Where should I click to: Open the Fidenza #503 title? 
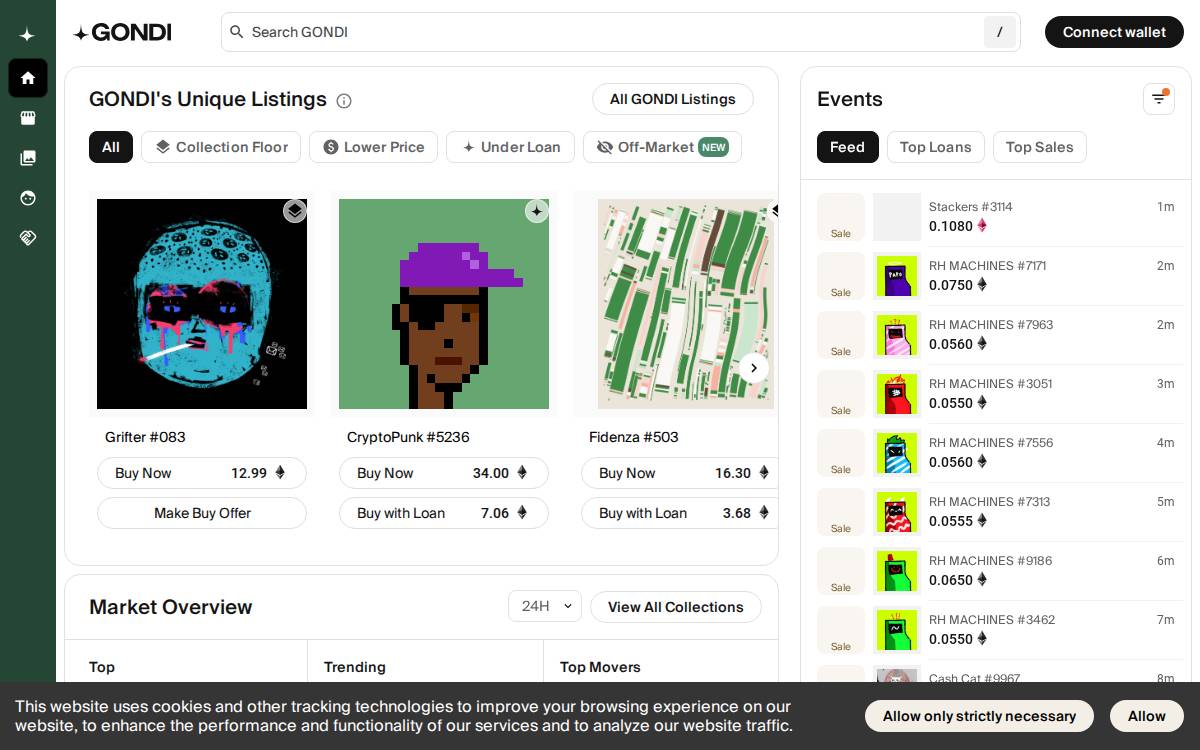634,437
